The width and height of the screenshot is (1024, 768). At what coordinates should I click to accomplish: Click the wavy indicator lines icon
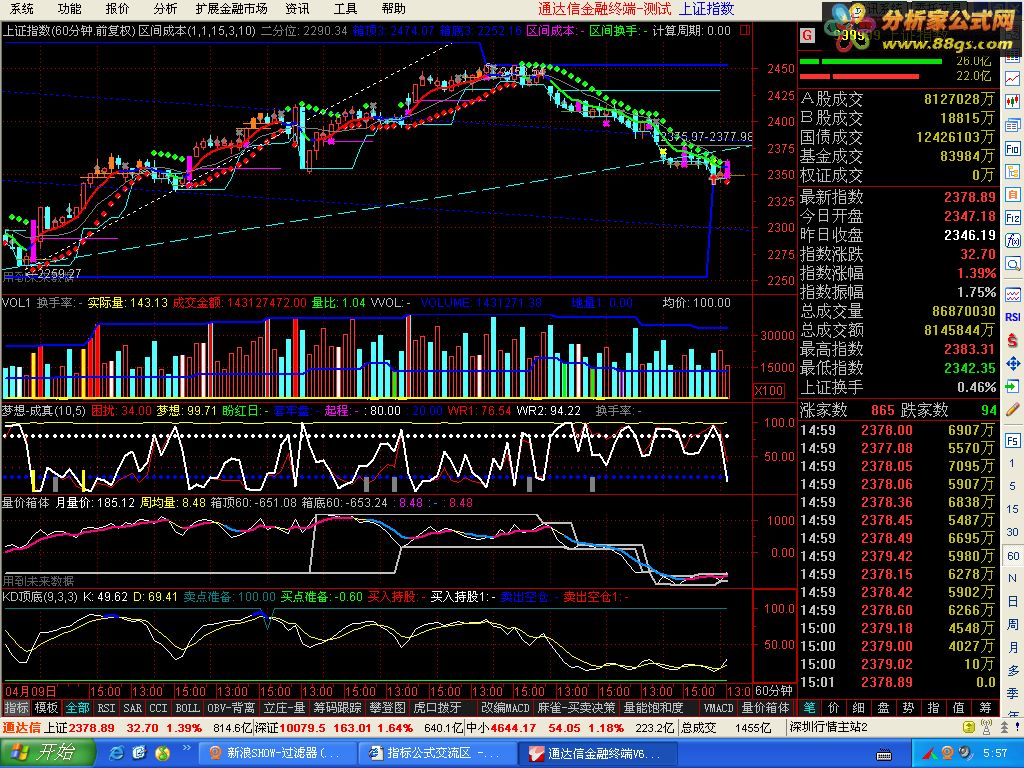1013,294
